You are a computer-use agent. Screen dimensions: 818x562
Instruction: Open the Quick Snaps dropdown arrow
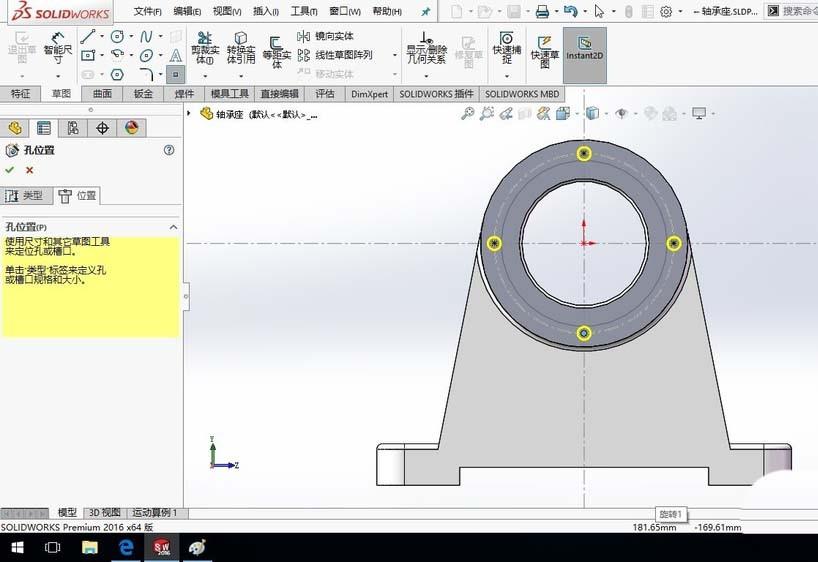pos(507,76)
